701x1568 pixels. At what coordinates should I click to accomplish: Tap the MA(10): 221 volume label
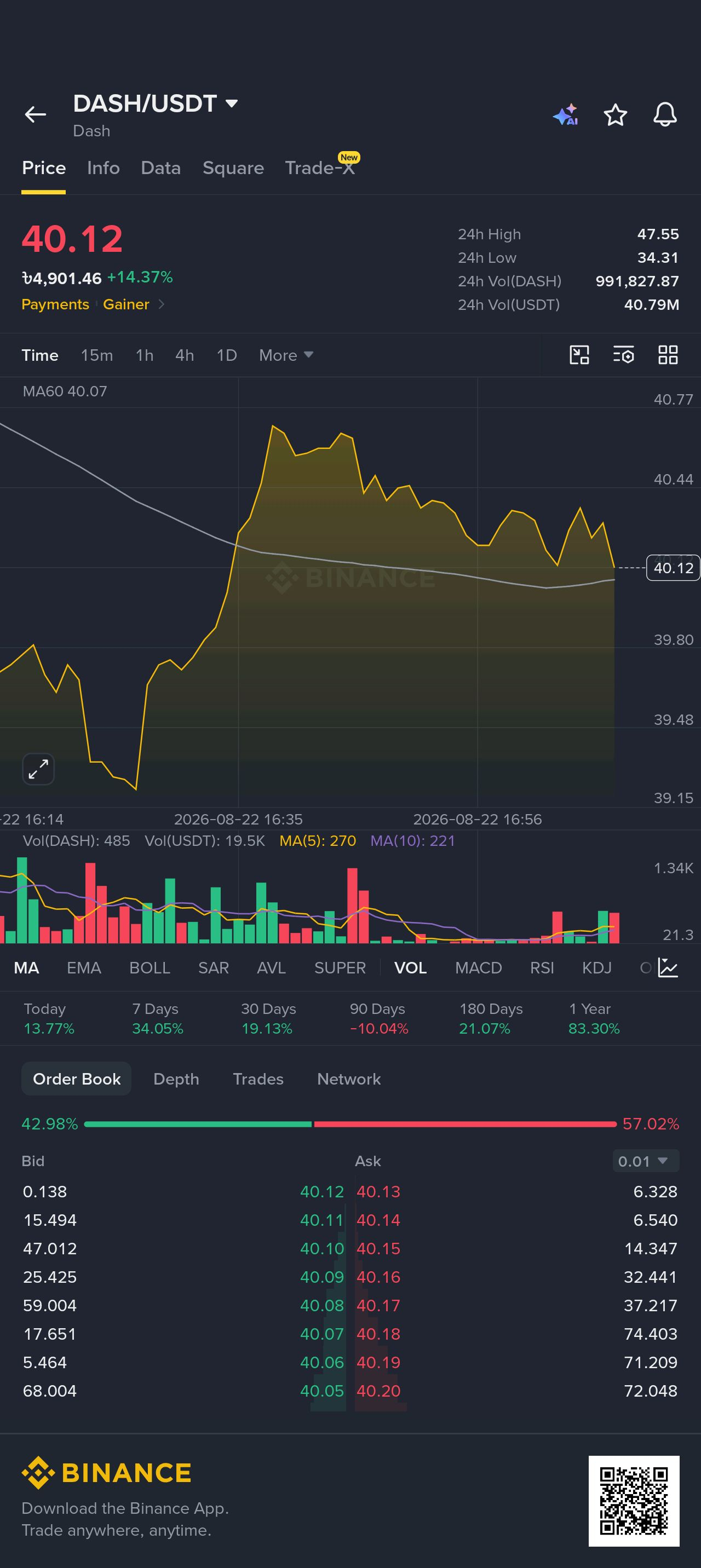pos(413,840)
